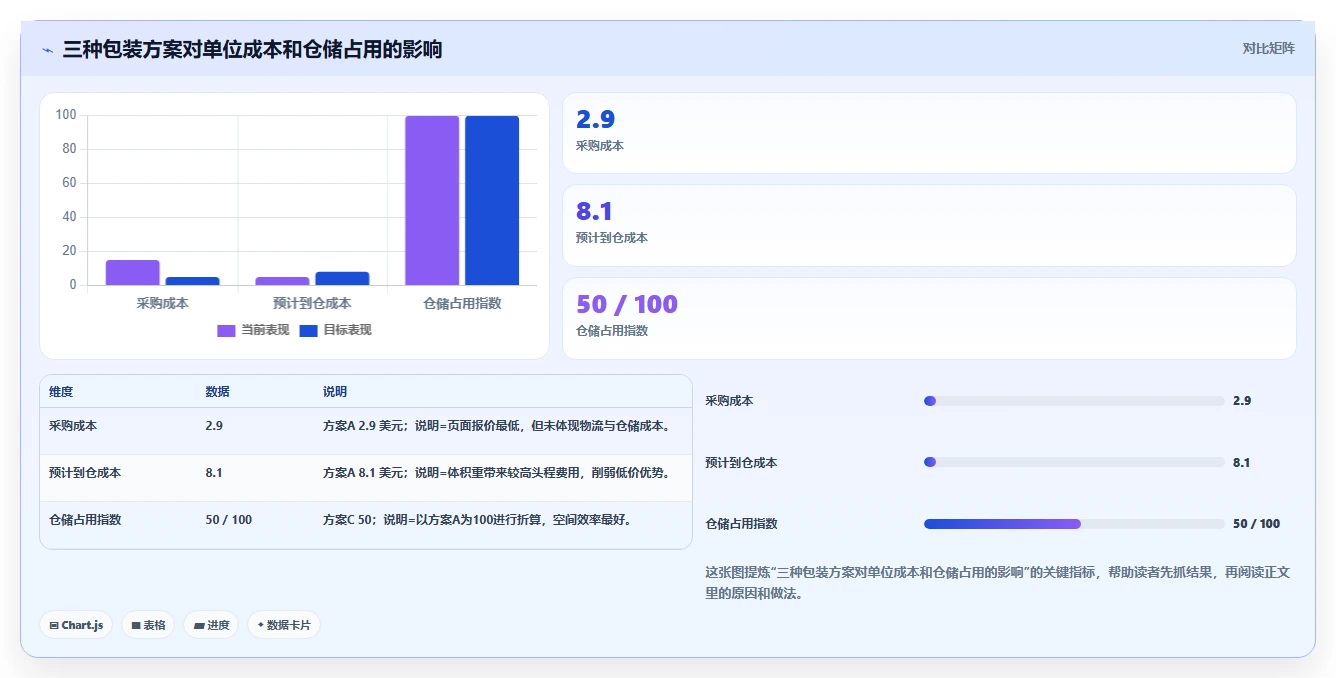Open the 50 / 100 仓储占用指数 card

(x=929, y=318)
